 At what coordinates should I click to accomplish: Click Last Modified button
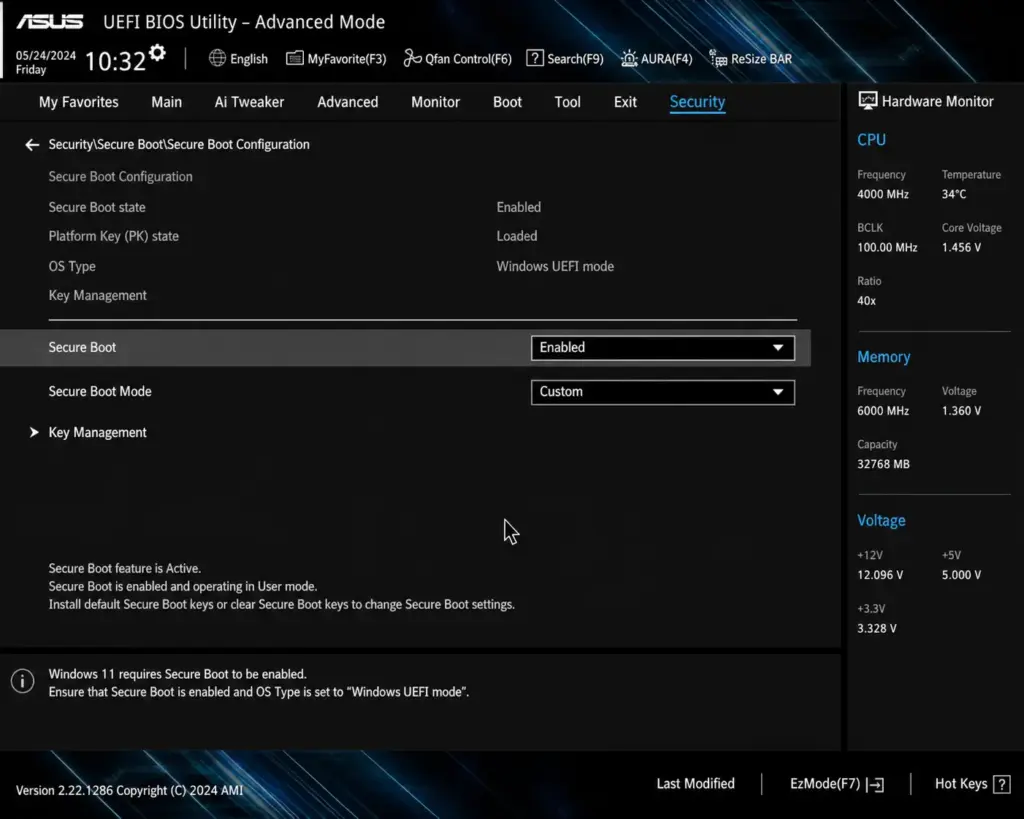(696, 784)
